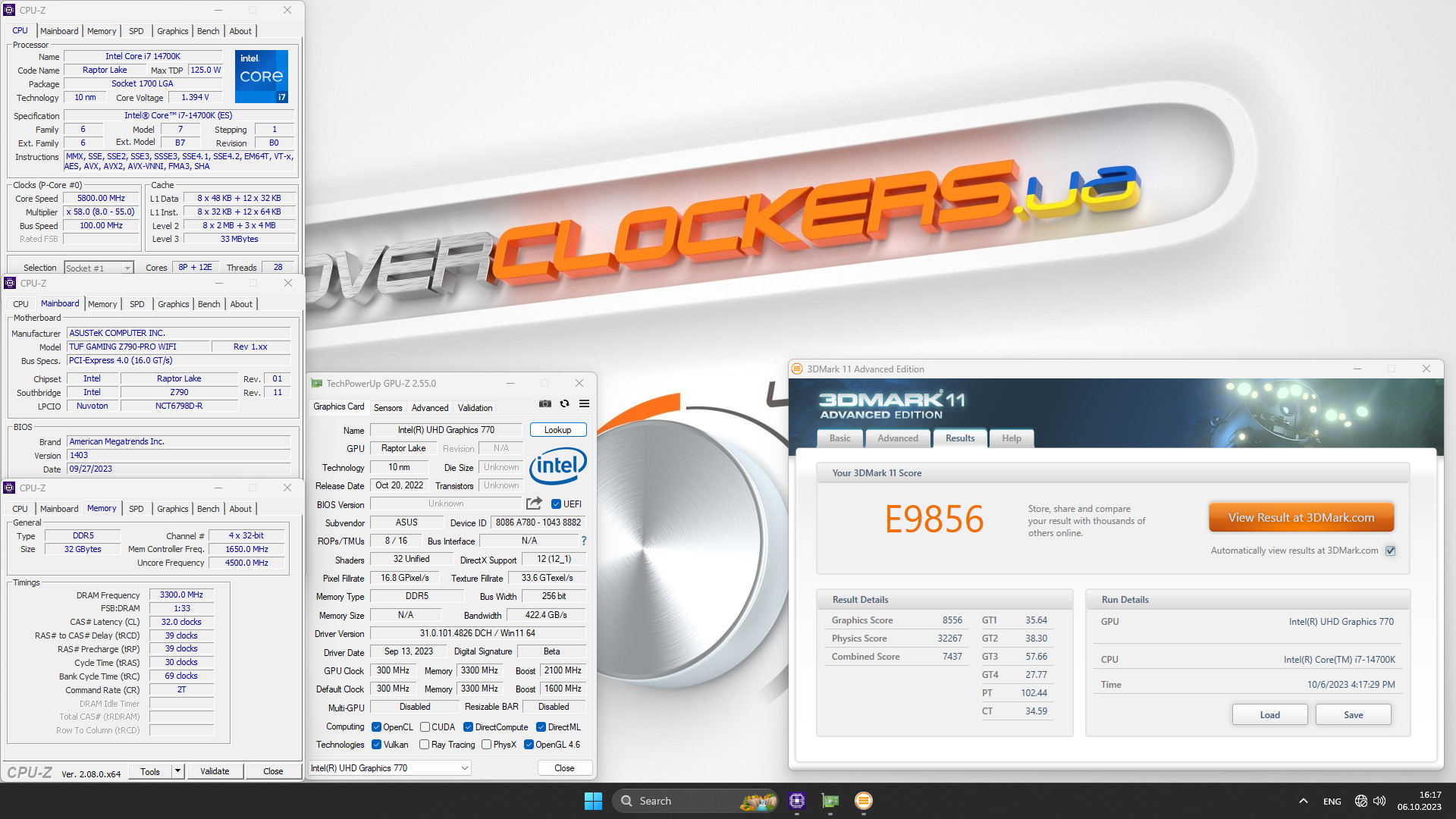Click the CPU-Z taskbar icon
1456x819 pixels.
(796, 801)
